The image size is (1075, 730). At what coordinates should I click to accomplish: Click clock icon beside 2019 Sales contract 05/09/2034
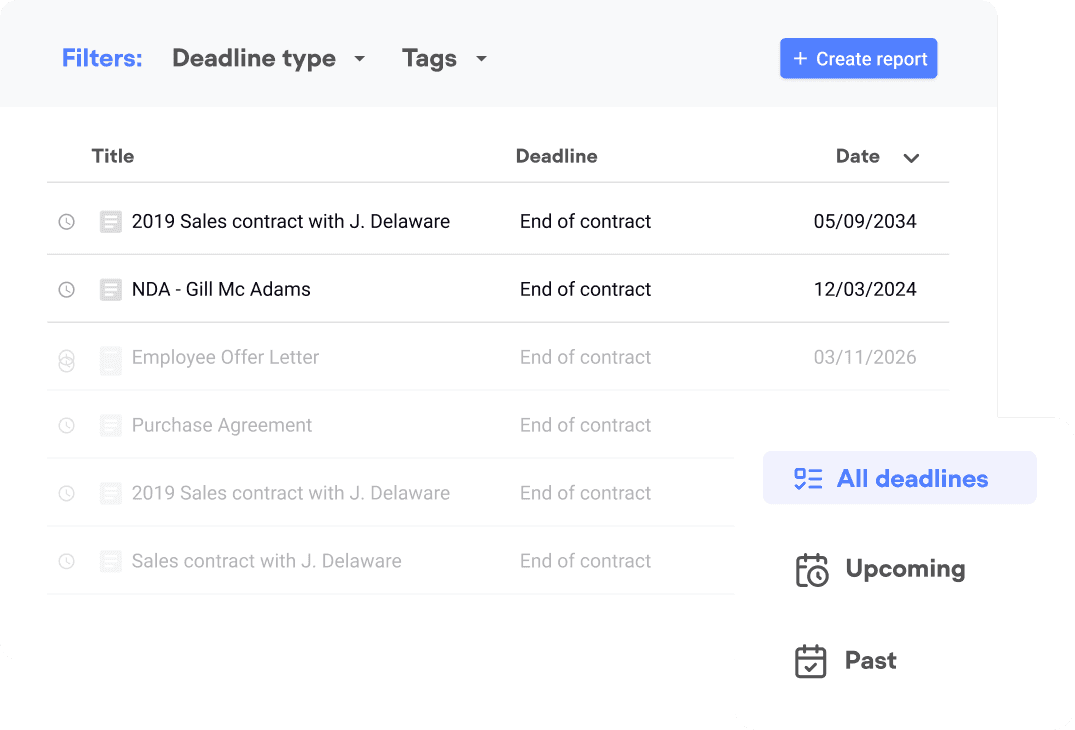(x=67, y=221)
